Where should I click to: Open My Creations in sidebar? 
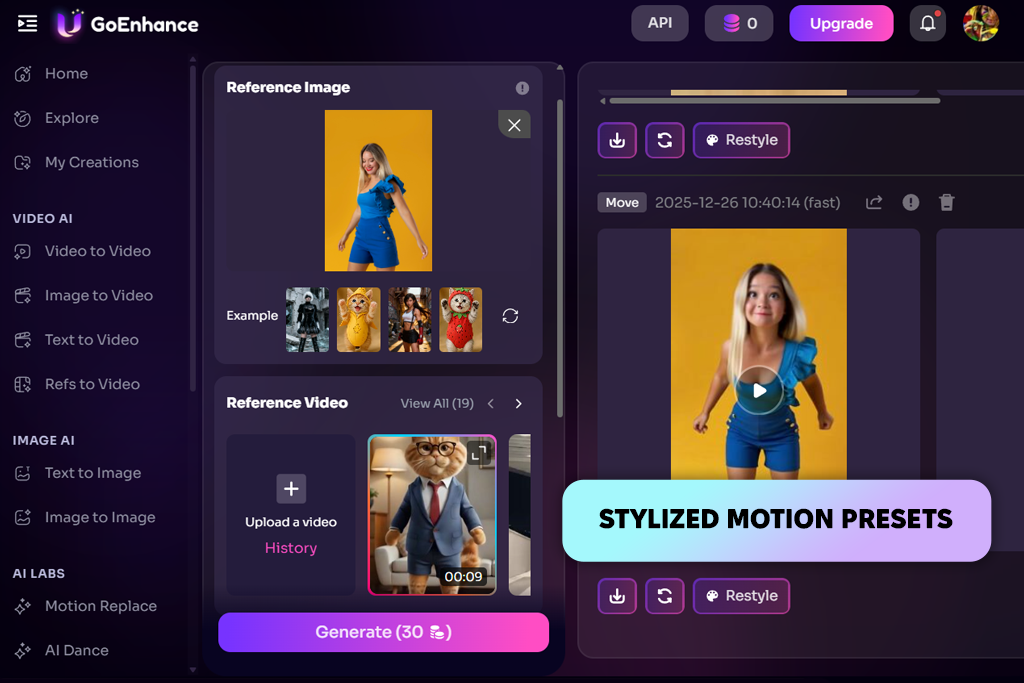tap(91, 163)
